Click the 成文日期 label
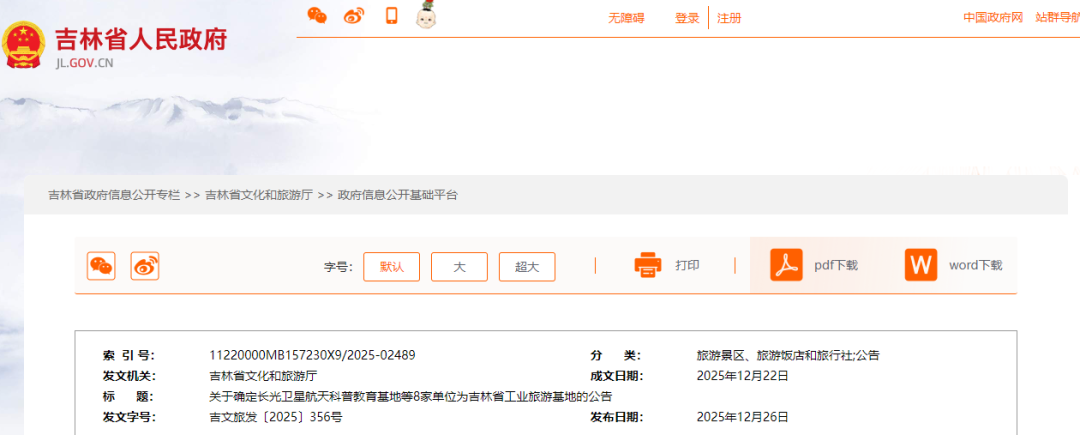This screenshot has height=435, width=1080. pos(616,376)
